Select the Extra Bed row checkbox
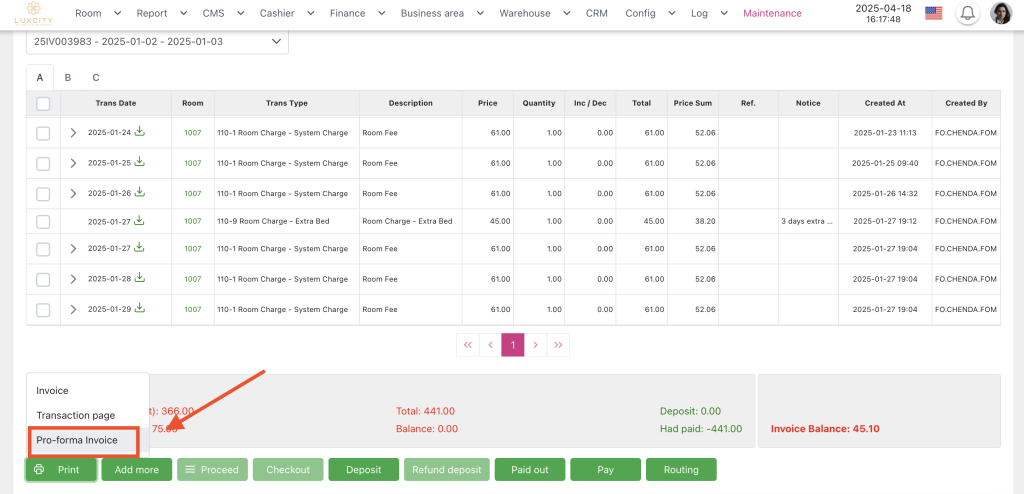 click(x=43, y=221)
